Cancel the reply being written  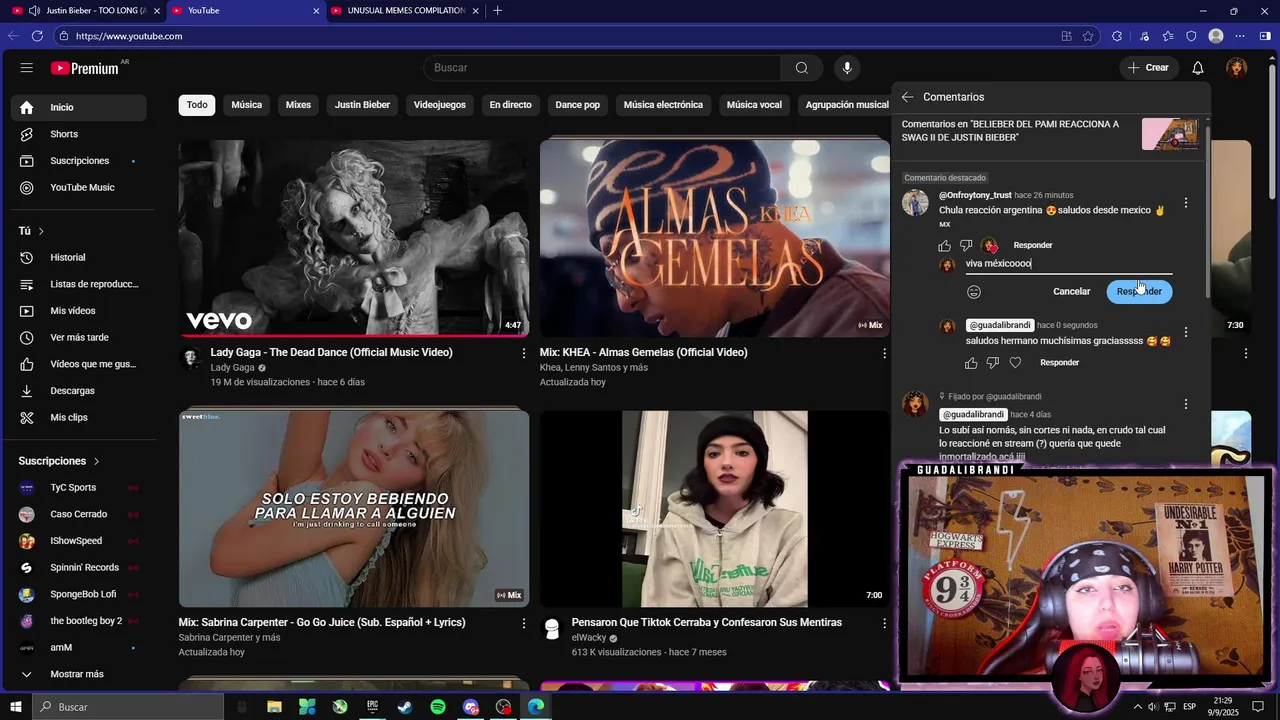pyautogui.click(x=1071, y=292)
